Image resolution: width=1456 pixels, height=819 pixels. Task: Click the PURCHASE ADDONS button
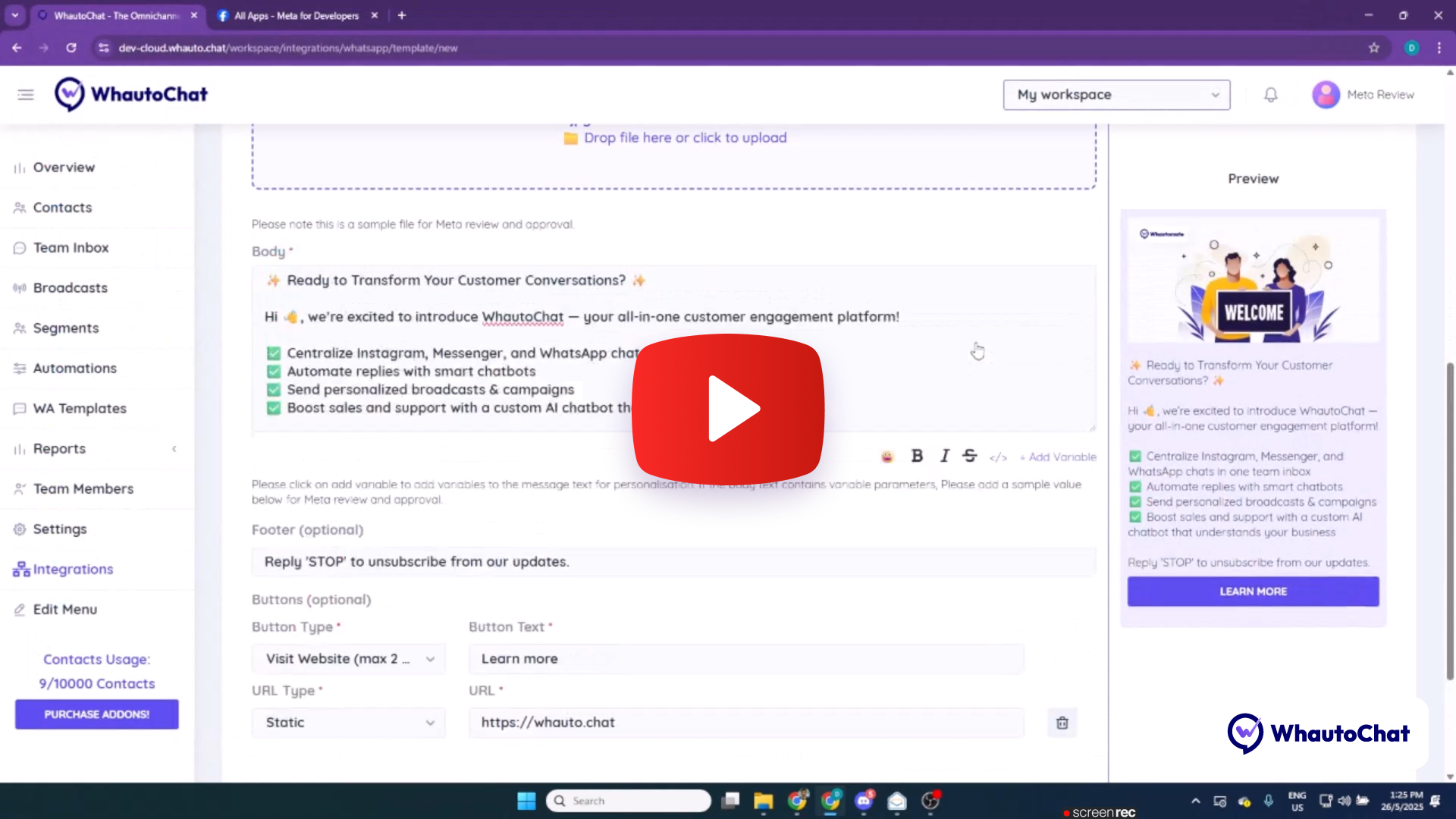[96, 714]
